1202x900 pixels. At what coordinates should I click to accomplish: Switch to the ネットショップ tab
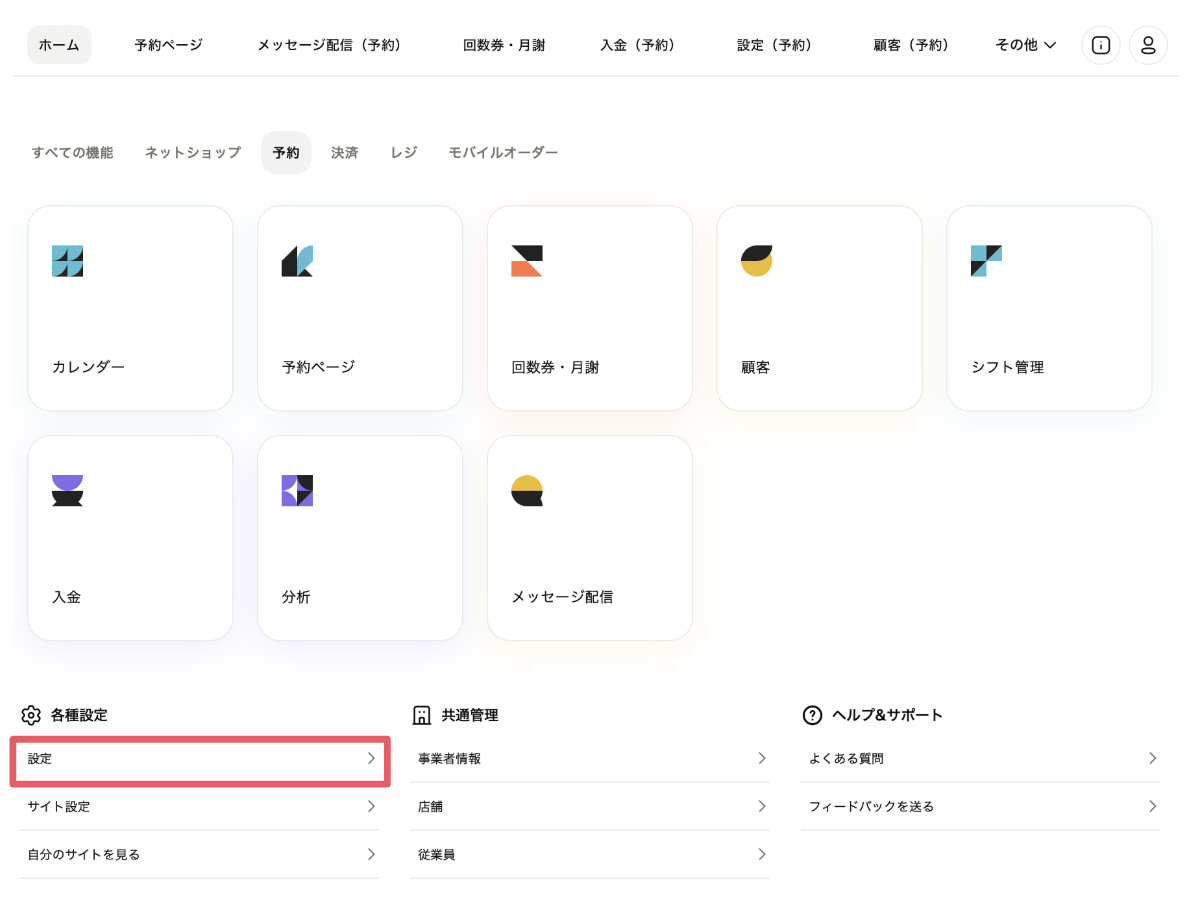click(193, 153)
